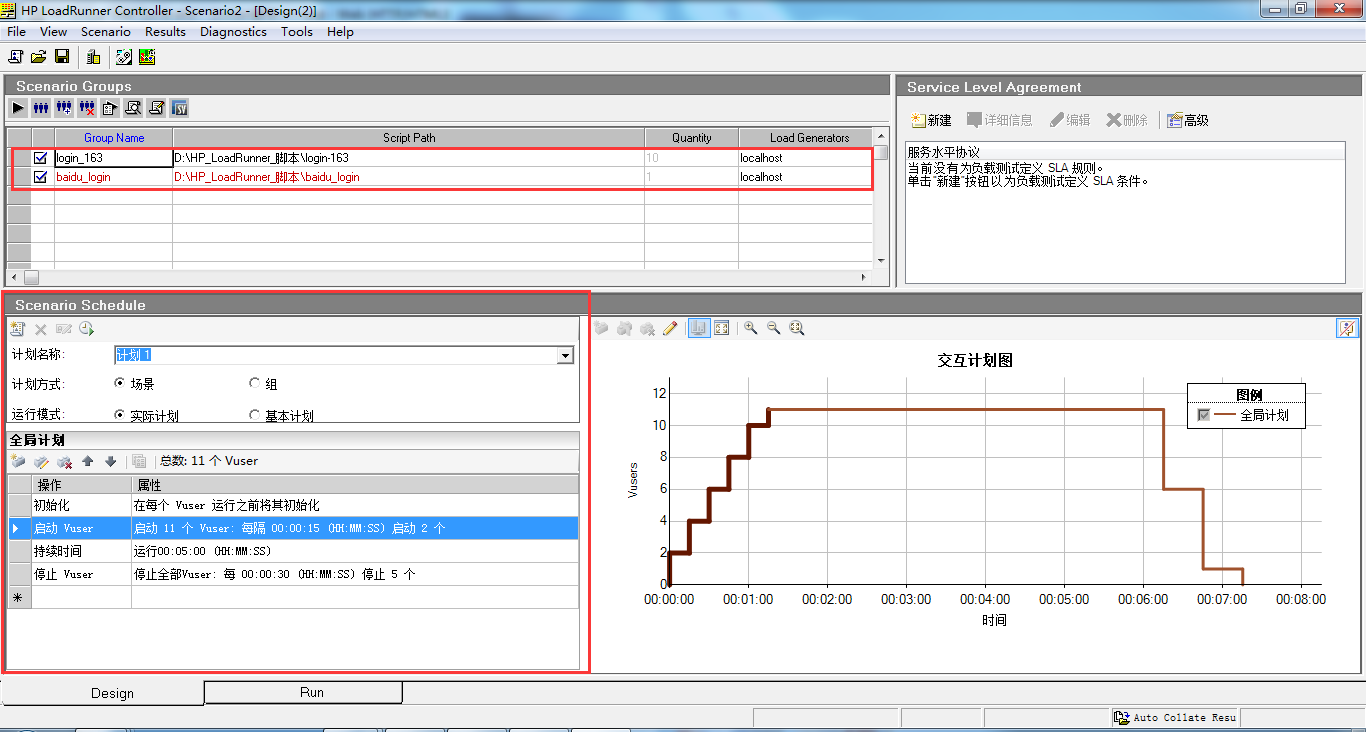The height and width of the screenshot is (732, 1366).
Task: Open the Tools menu
Action: pos(297,31)
